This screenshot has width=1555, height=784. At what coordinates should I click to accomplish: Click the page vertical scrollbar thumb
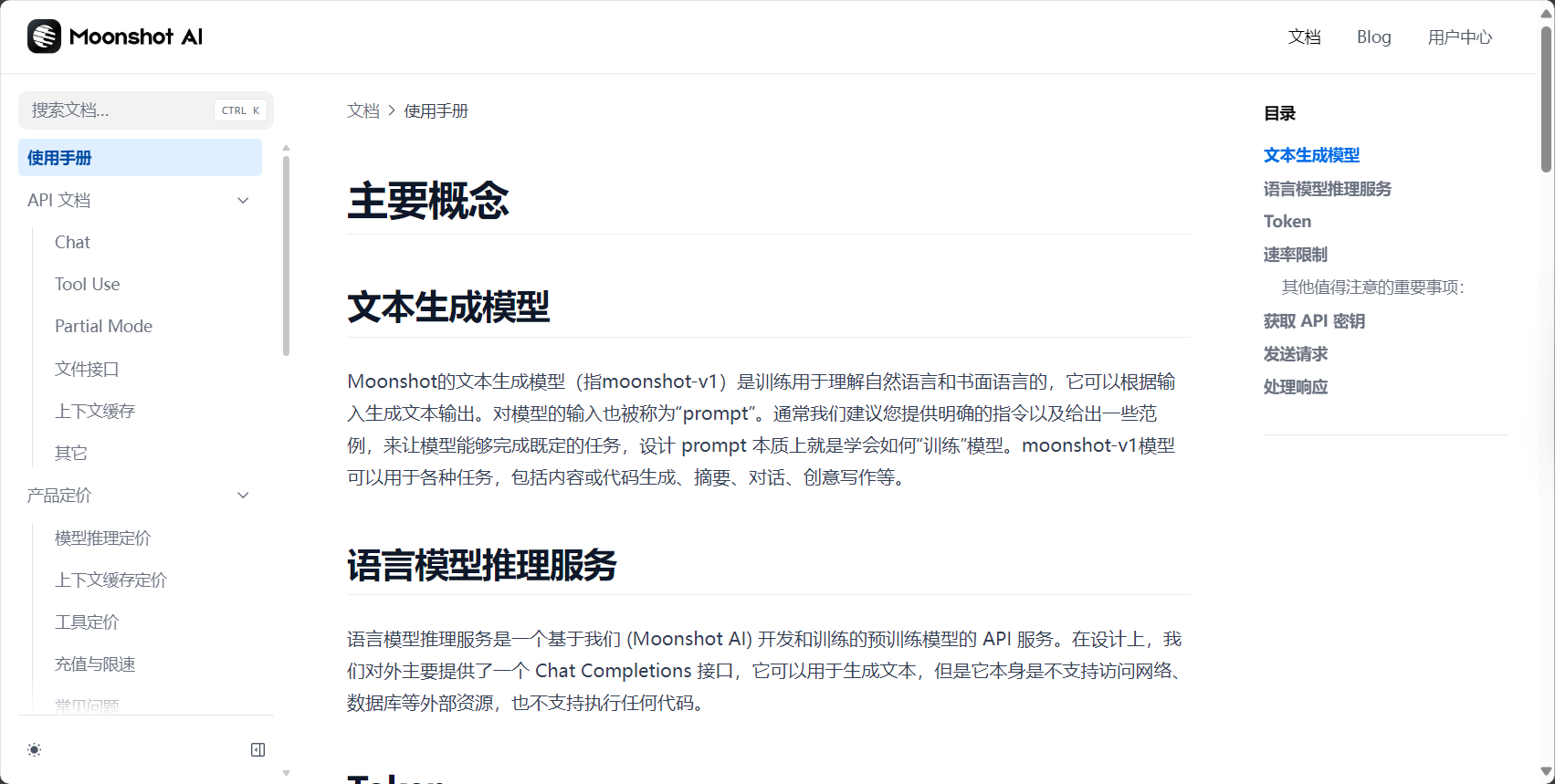1546,99
